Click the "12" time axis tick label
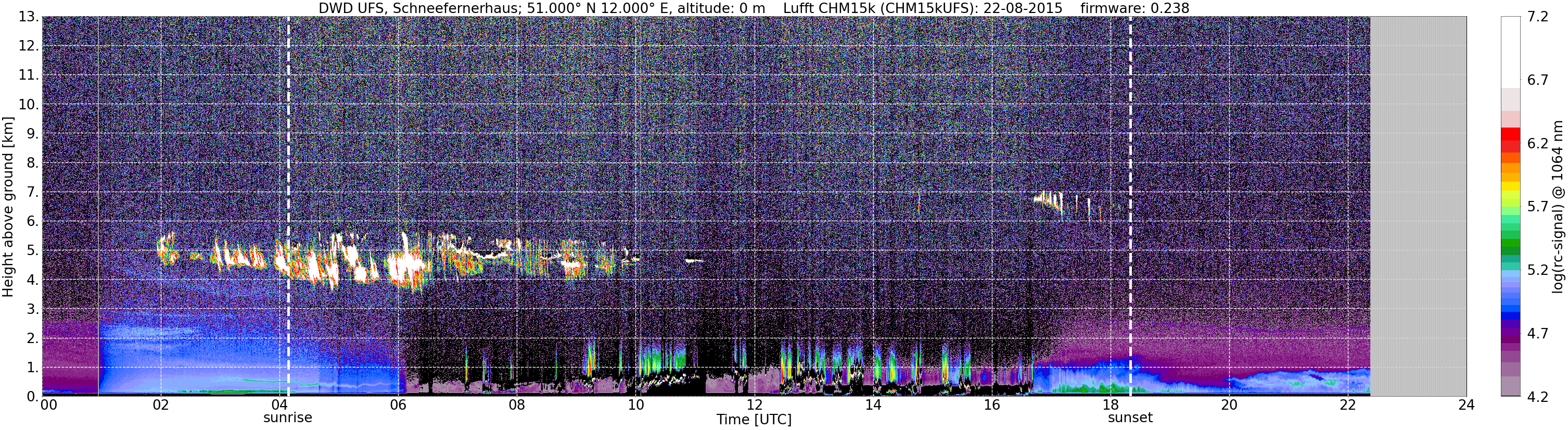The image size is (1568, 430). 754,405
